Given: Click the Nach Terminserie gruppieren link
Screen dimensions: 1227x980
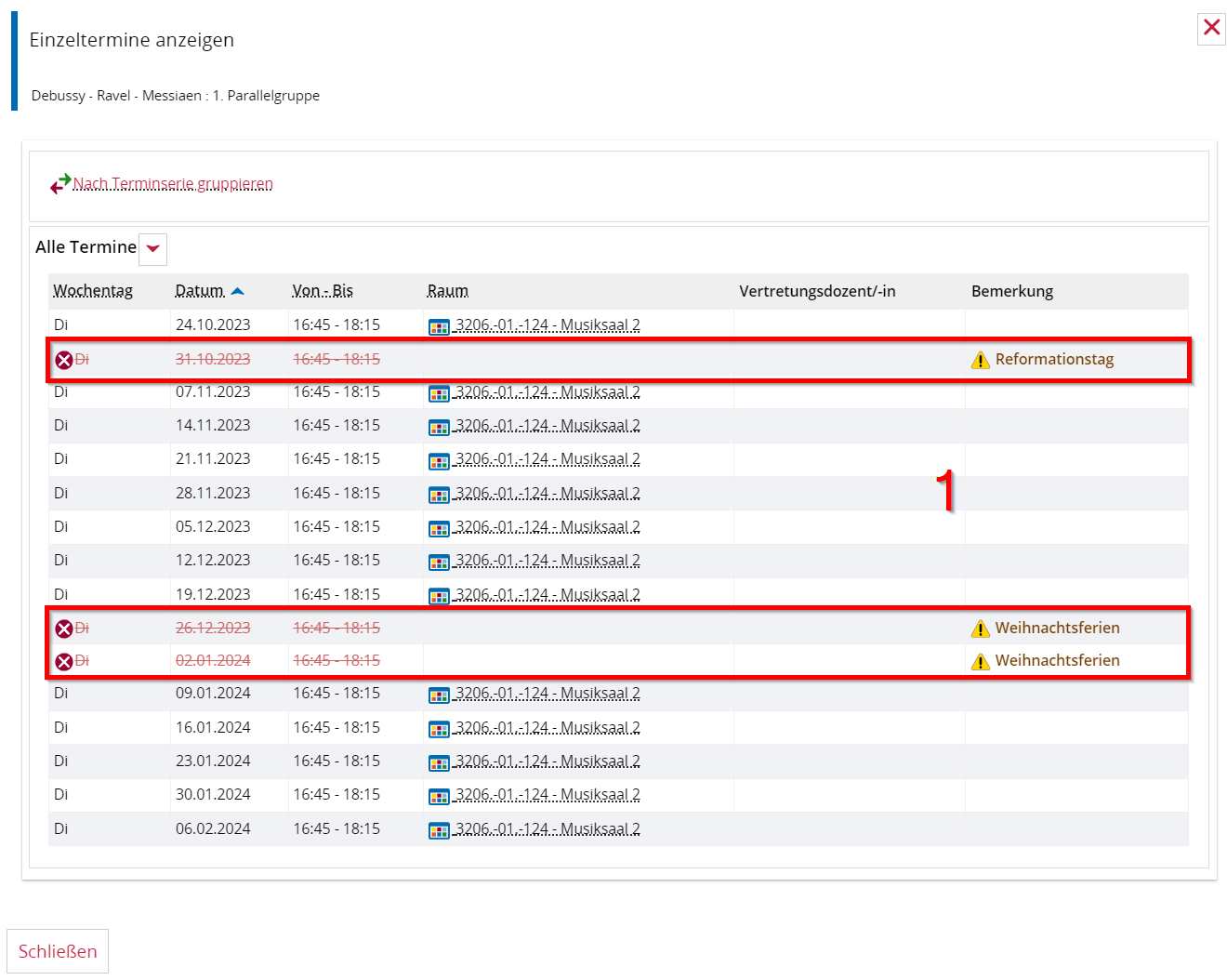Looking at the screenshot, I should coord(173,184).
